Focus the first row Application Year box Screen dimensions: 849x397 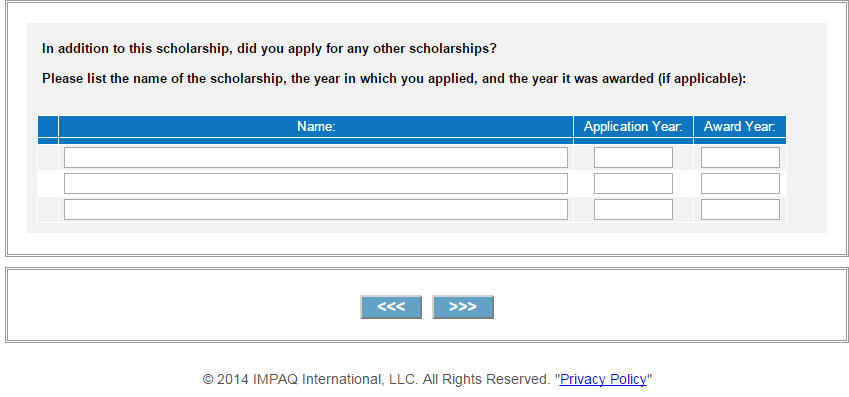coord(633,158)
